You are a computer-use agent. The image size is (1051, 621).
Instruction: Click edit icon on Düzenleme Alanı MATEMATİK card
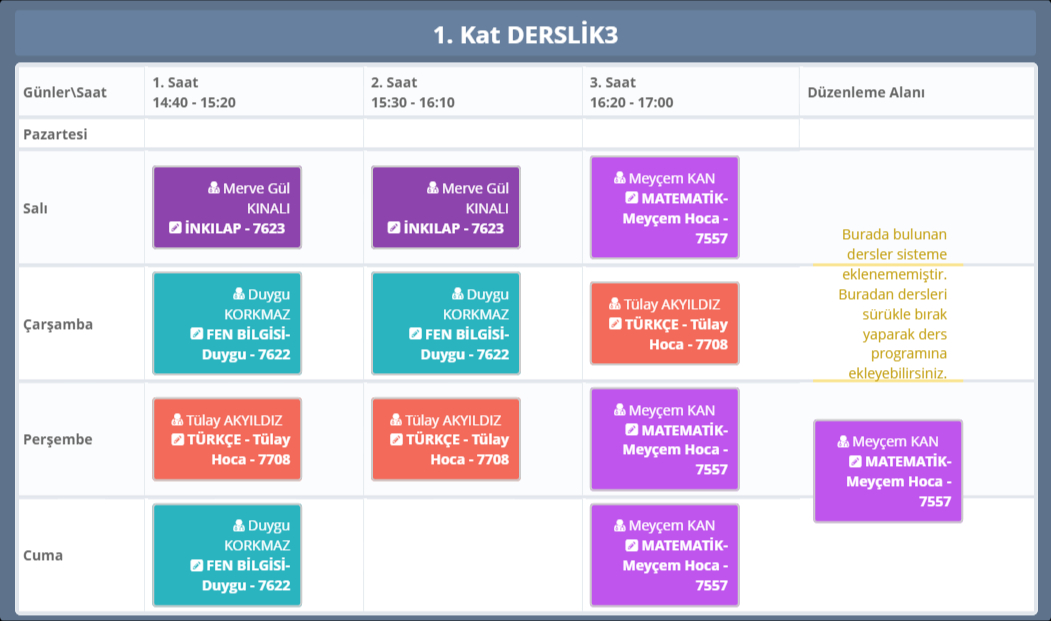click(855, 461)
